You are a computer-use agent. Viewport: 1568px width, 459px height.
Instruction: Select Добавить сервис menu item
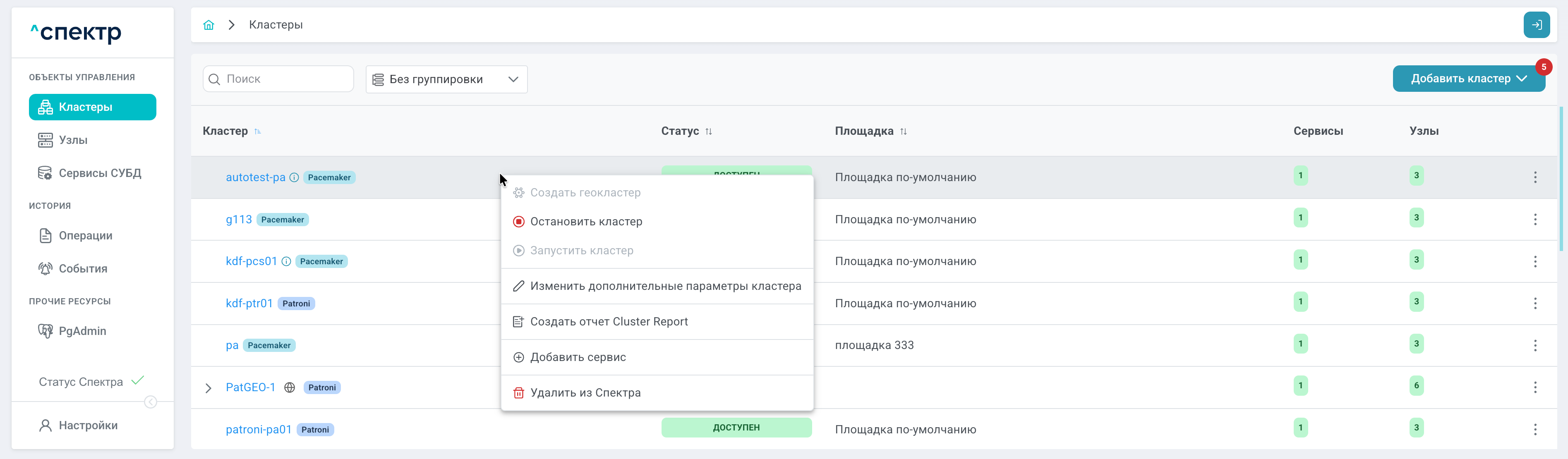[x=657, y=357]
